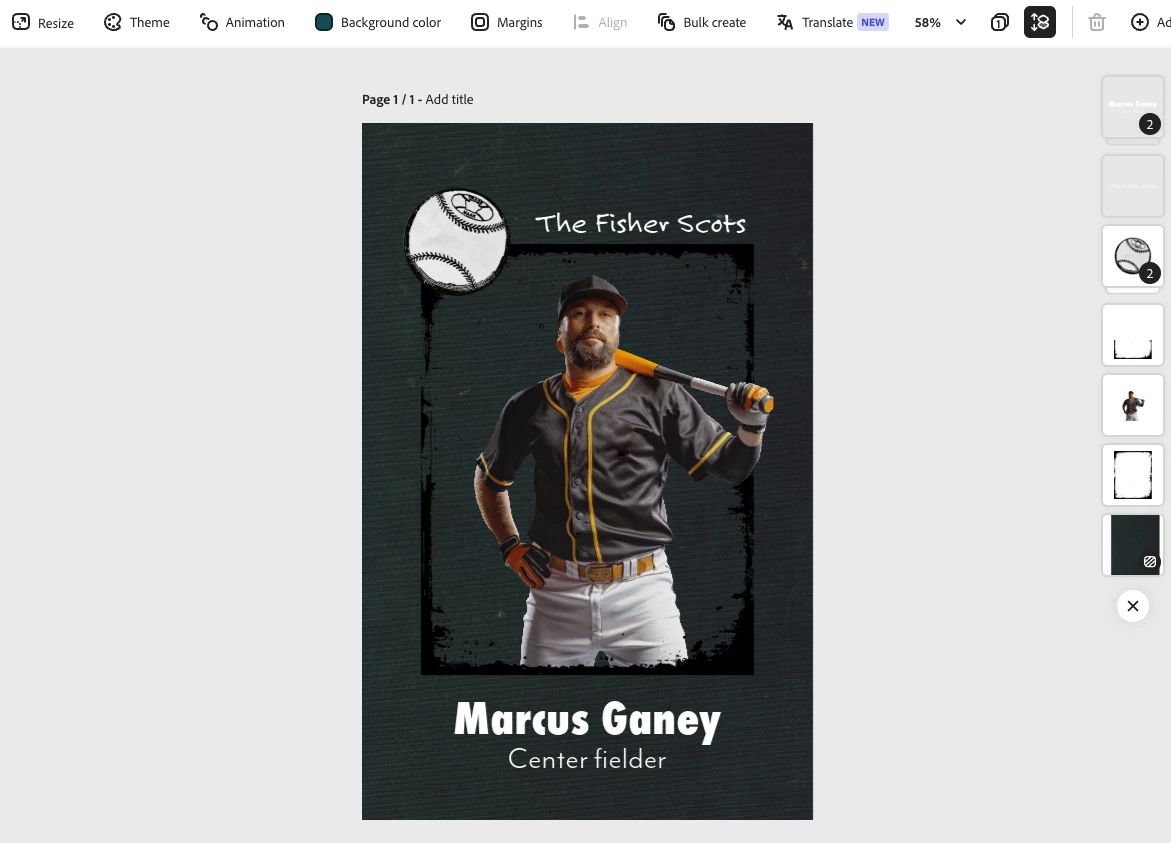The width and height of the screenshot is (1171, 843).
Task: Click the Background color swatch
Action: [x=323, y=22]
